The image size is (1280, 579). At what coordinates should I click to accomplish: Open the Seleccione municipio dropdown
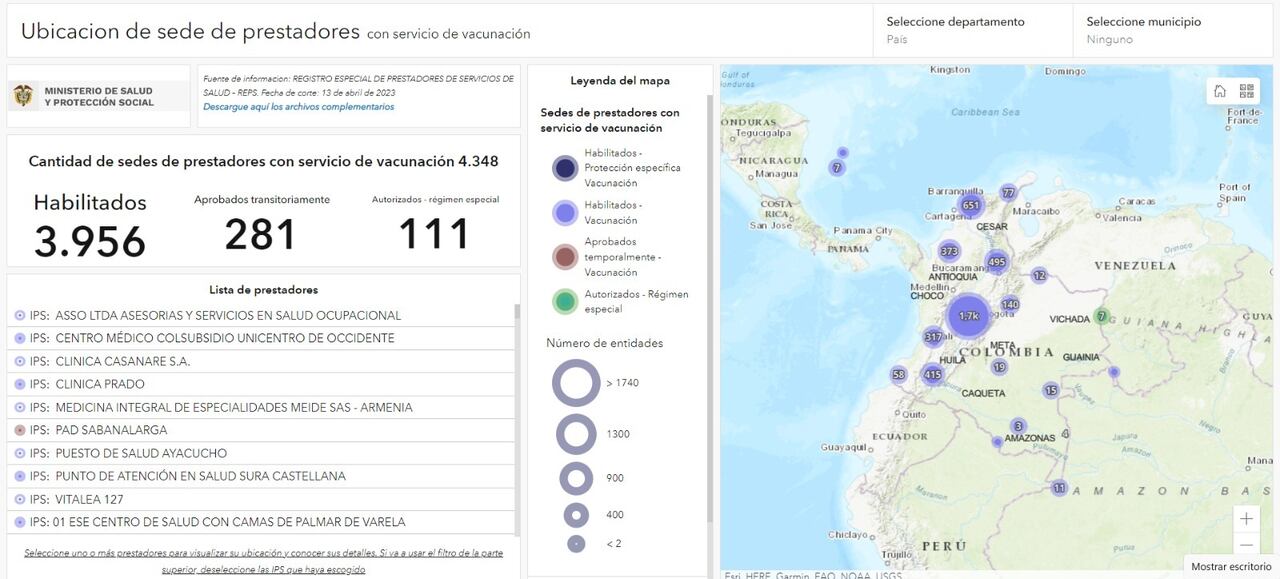(1145, 21)
